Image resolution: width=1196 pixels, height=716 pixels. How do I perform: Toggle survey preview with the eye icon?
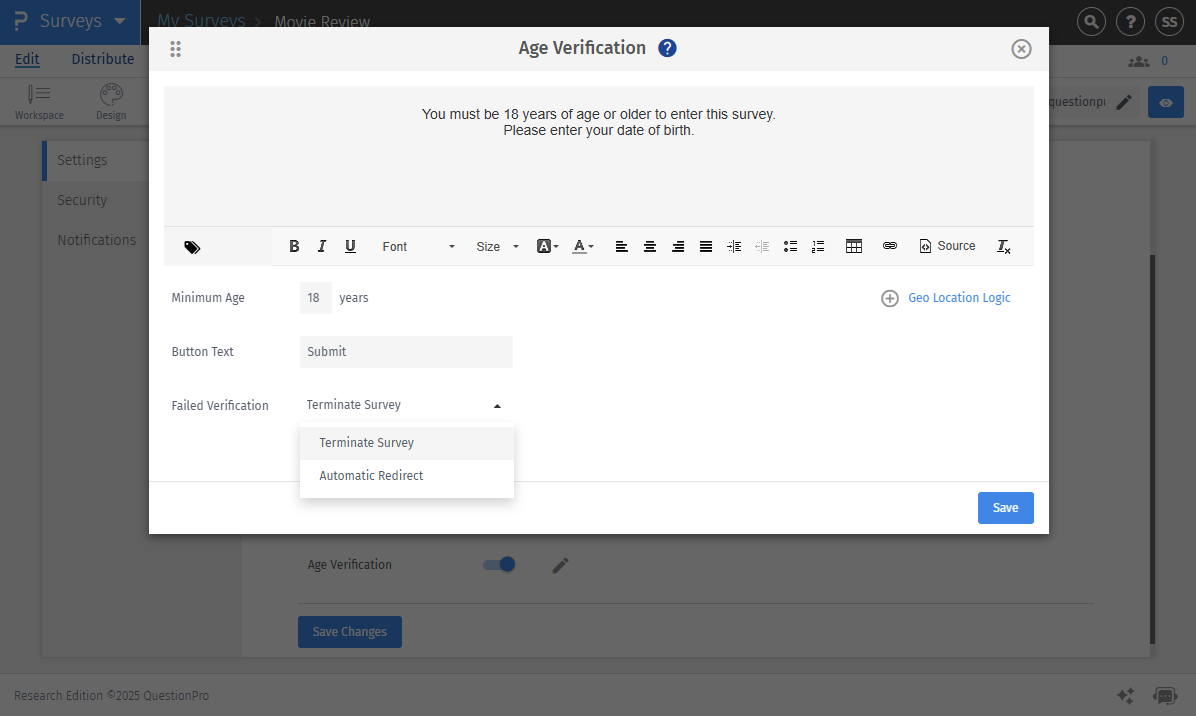pyautogui.click(x=1166, y=101)
